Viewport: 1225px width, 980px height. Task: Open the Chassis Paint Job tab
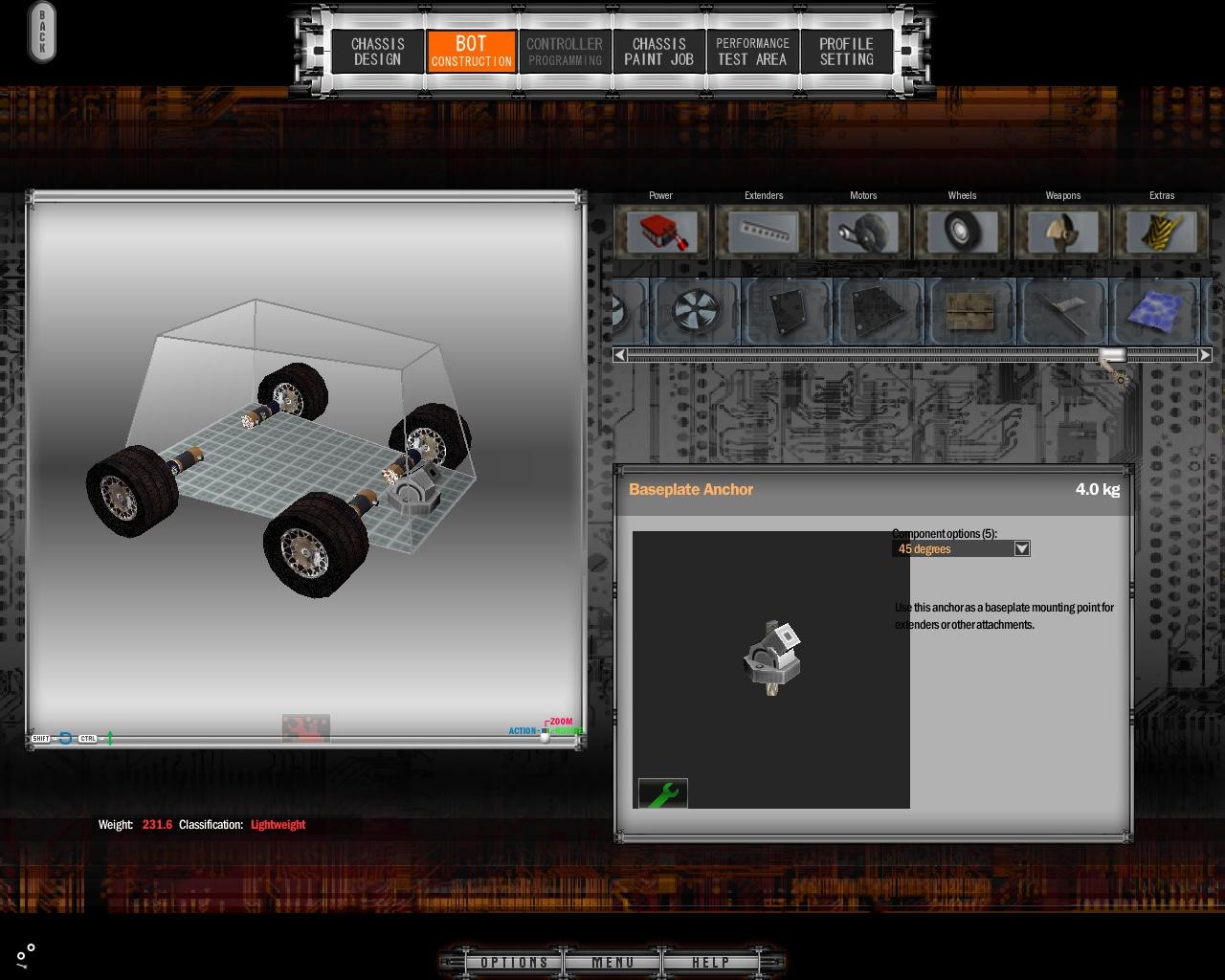658,52
